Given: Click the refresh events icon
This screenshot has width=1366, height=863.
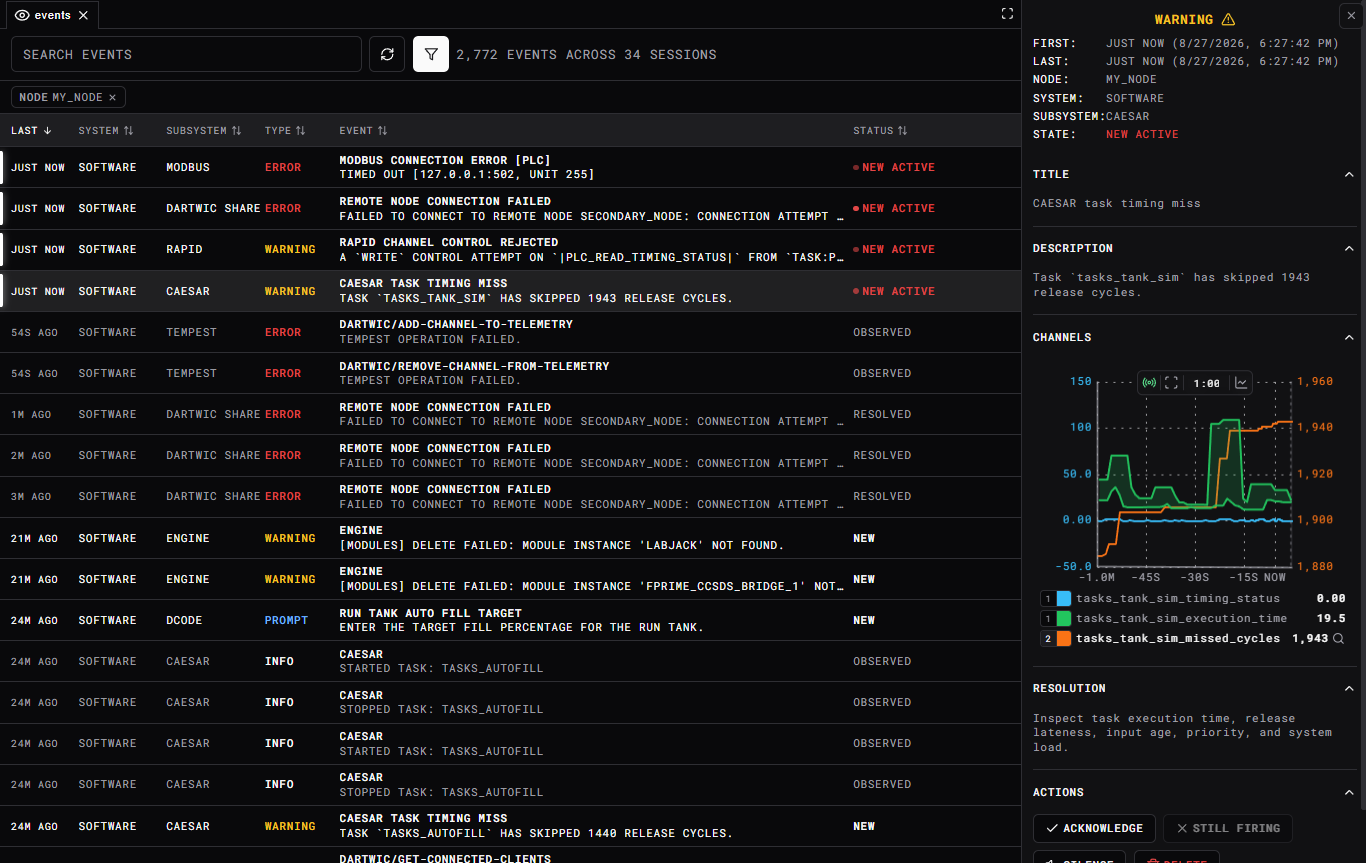Looking at the screenshot, I should pyautogui.click(x=387, y=54).
